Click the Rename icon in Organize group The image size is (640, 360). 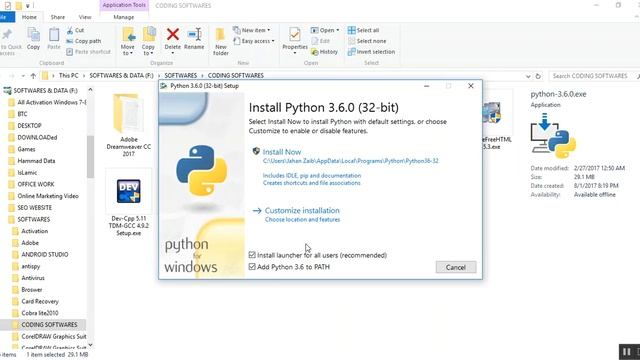pyautogui.click(x=194, y=35)
